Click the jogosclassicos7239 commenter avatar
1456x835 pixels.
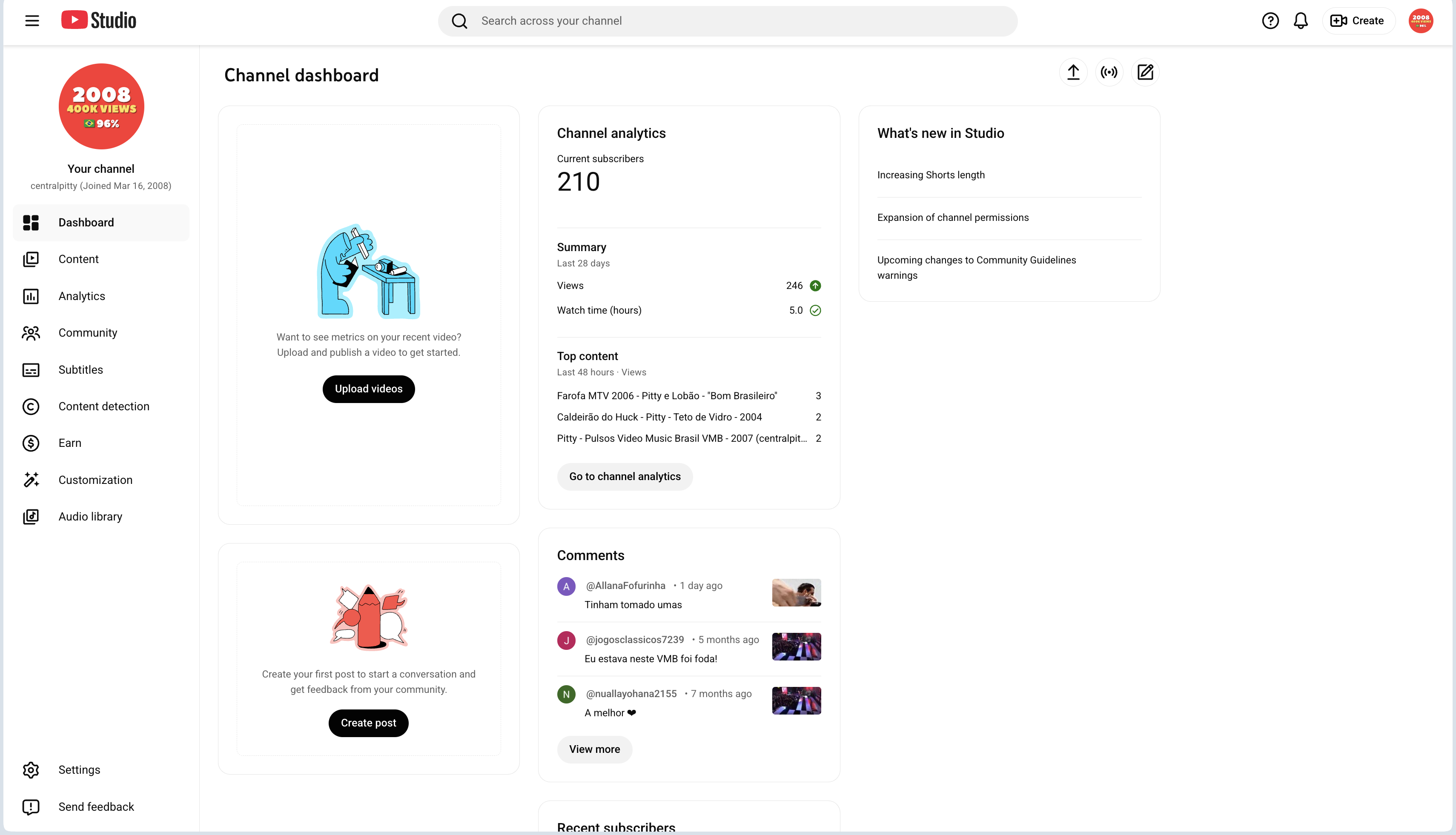click(x=566, y=640)
